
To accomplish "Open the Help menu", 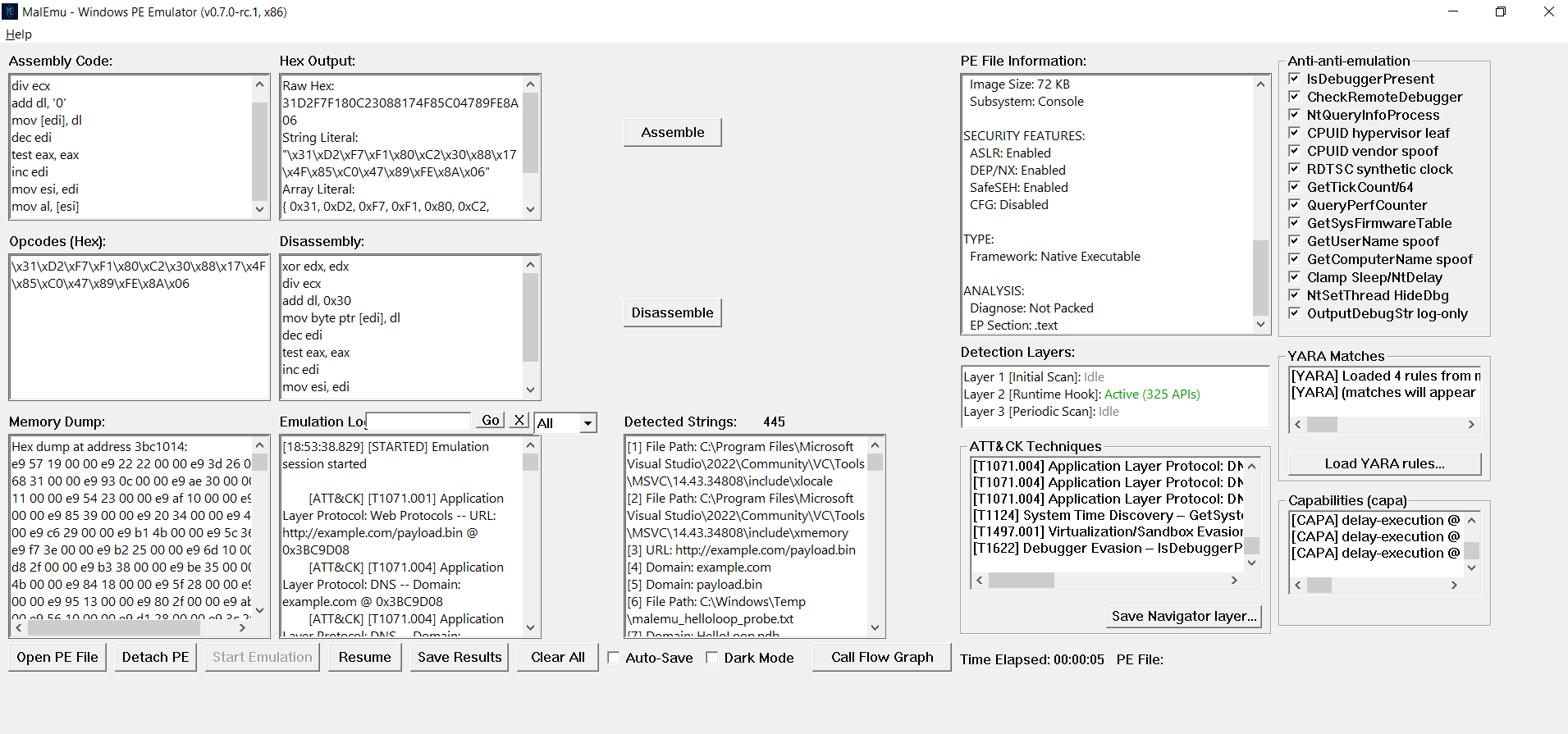I will (19, 34).
